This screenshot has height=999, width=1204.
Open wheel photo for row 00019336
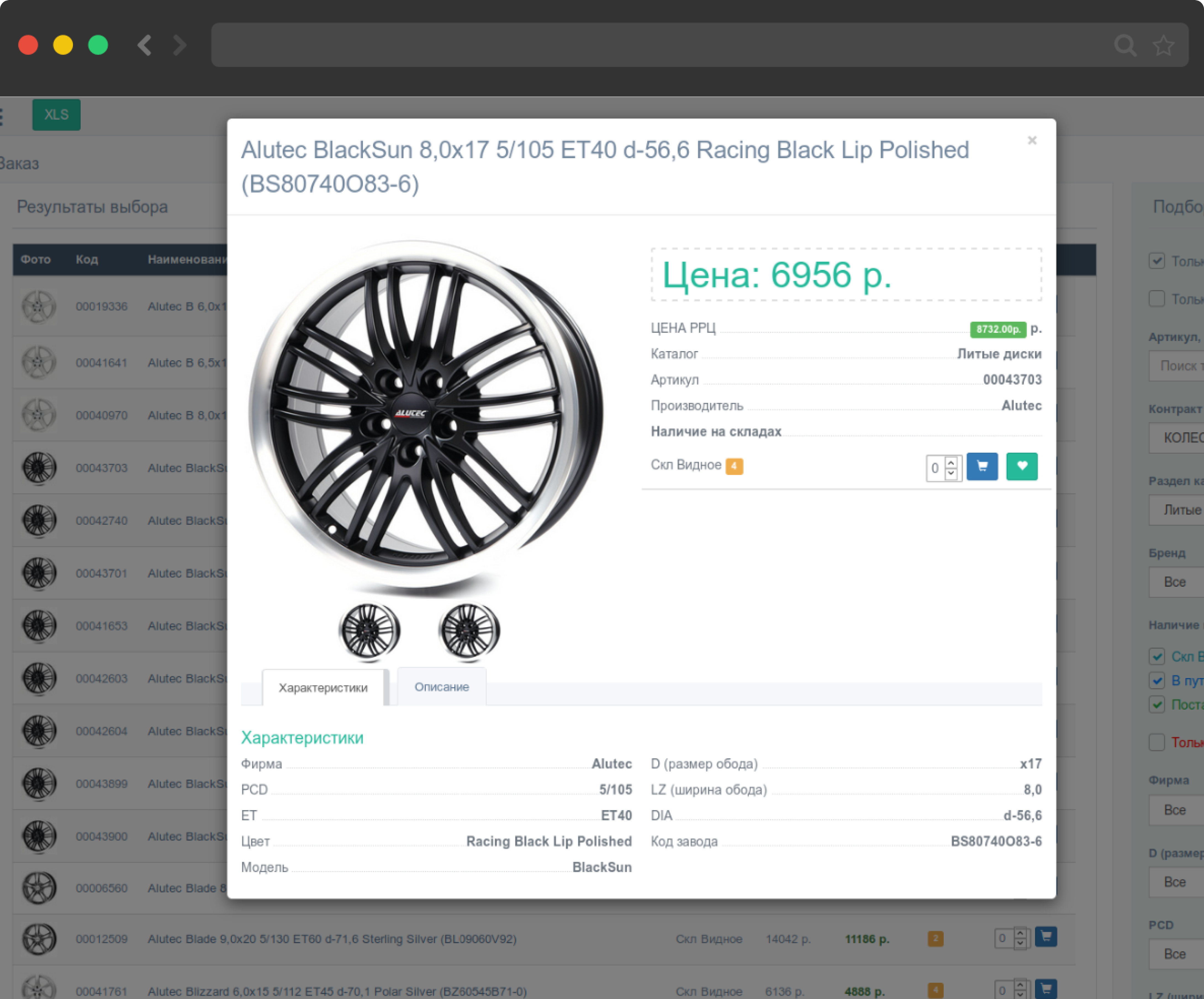coord(39,306)
